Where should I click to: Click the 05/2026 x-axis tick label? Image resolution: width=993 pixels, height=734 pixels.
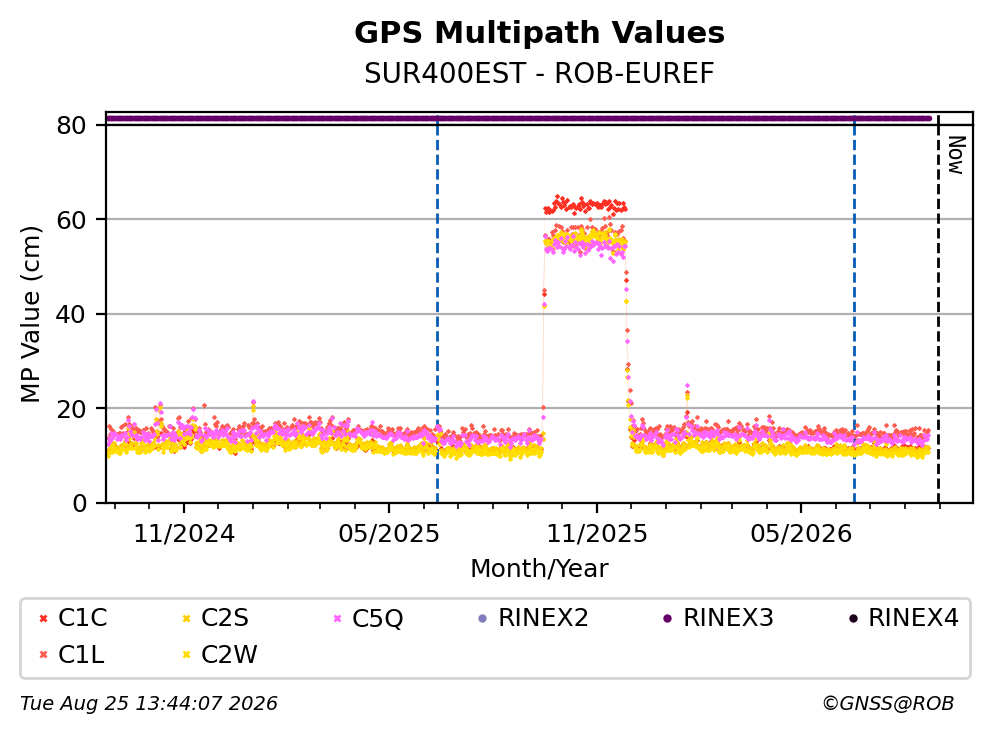click(x=801, y=534)
